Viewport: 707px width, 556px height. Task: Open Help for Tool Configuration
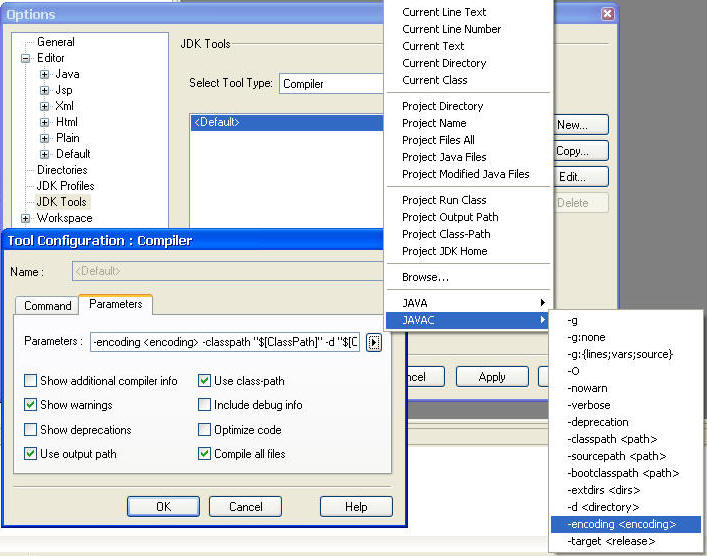click(356, 507)
